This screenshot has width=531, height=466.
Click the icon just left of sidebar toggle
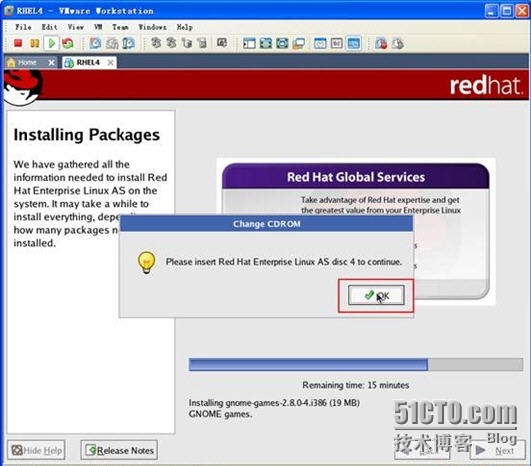coord(222,43)
